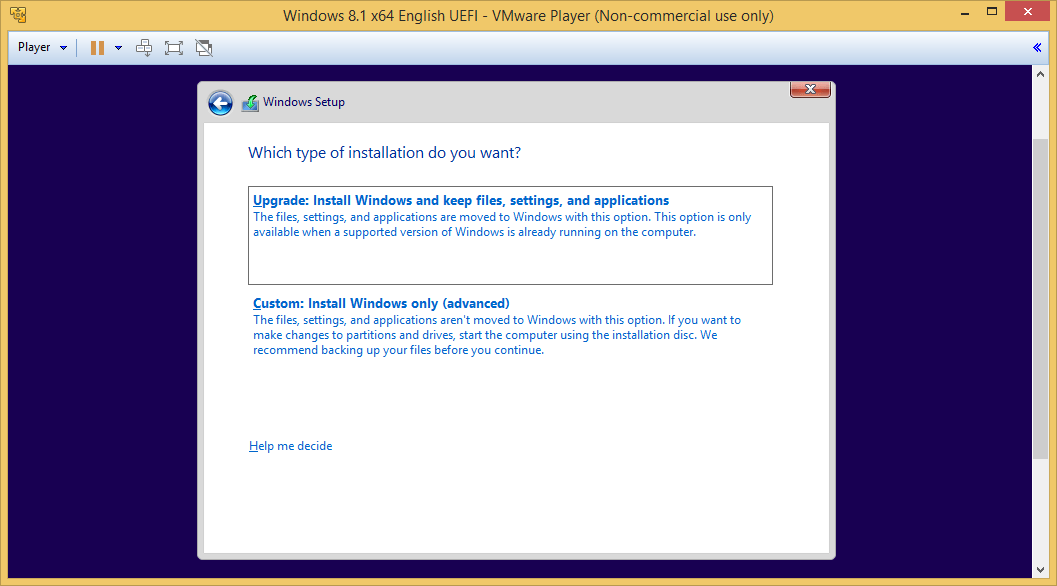The image size is (1057, 586).
Task: Expand the power options dropdown arrow
Action: point(118,48)
